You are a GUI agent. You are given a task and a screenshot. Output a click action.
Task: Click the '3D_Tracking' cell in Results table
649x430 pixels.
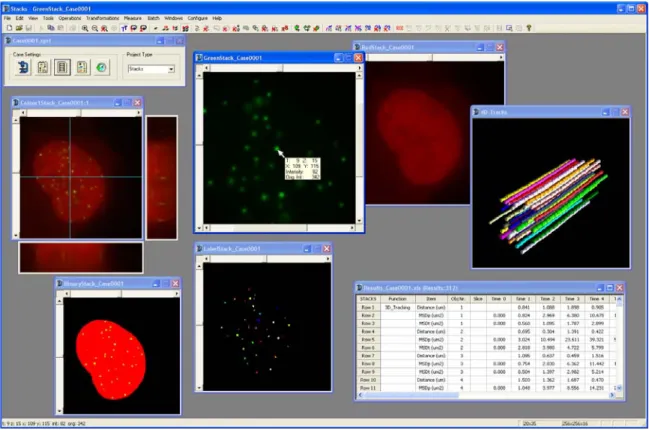click(397, 307)
